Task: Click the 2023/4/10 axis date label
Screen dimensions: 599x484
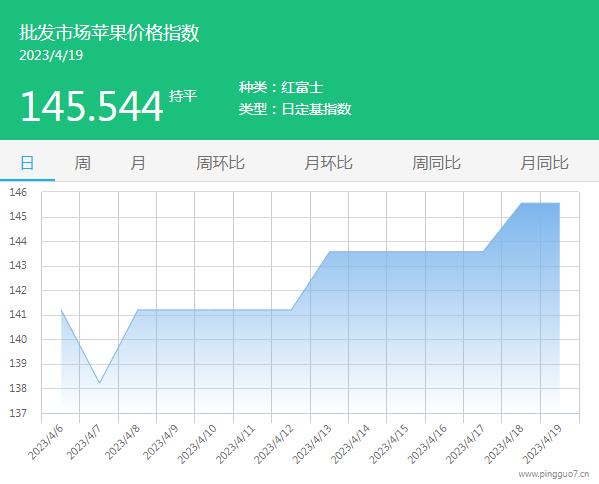Action: click(197, 444)
